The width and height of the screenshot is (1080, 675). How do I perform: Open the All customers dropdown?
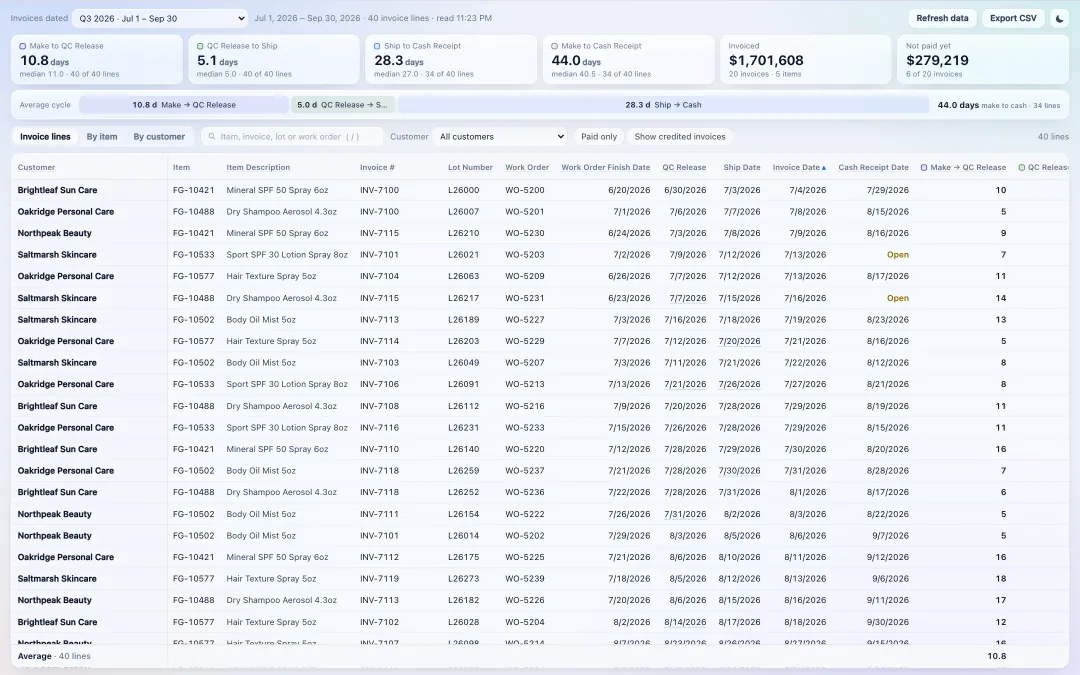[501, 136]
